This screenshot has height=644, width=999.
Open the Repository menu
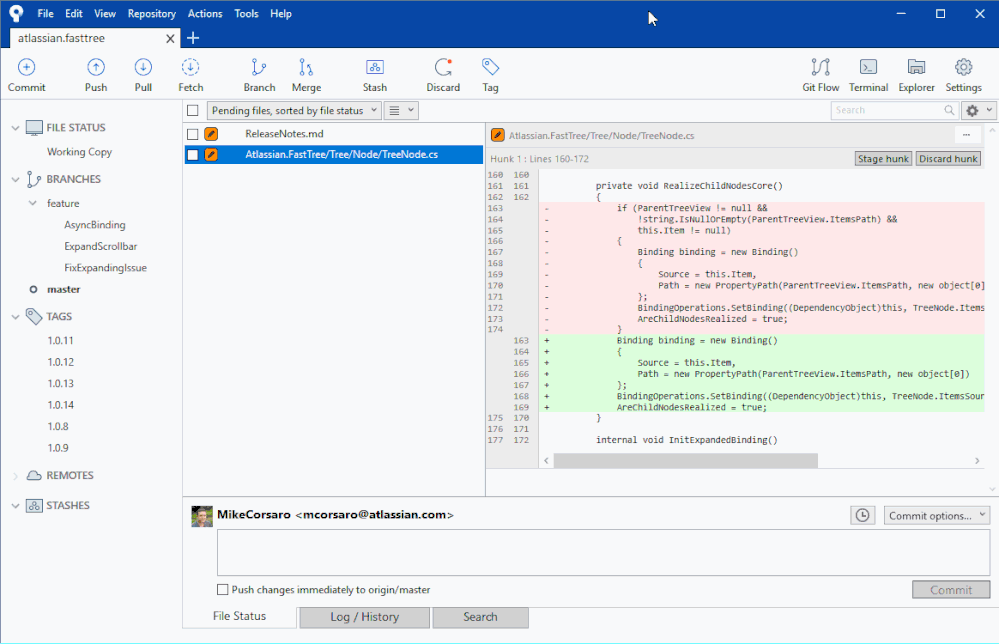[152, 13]
